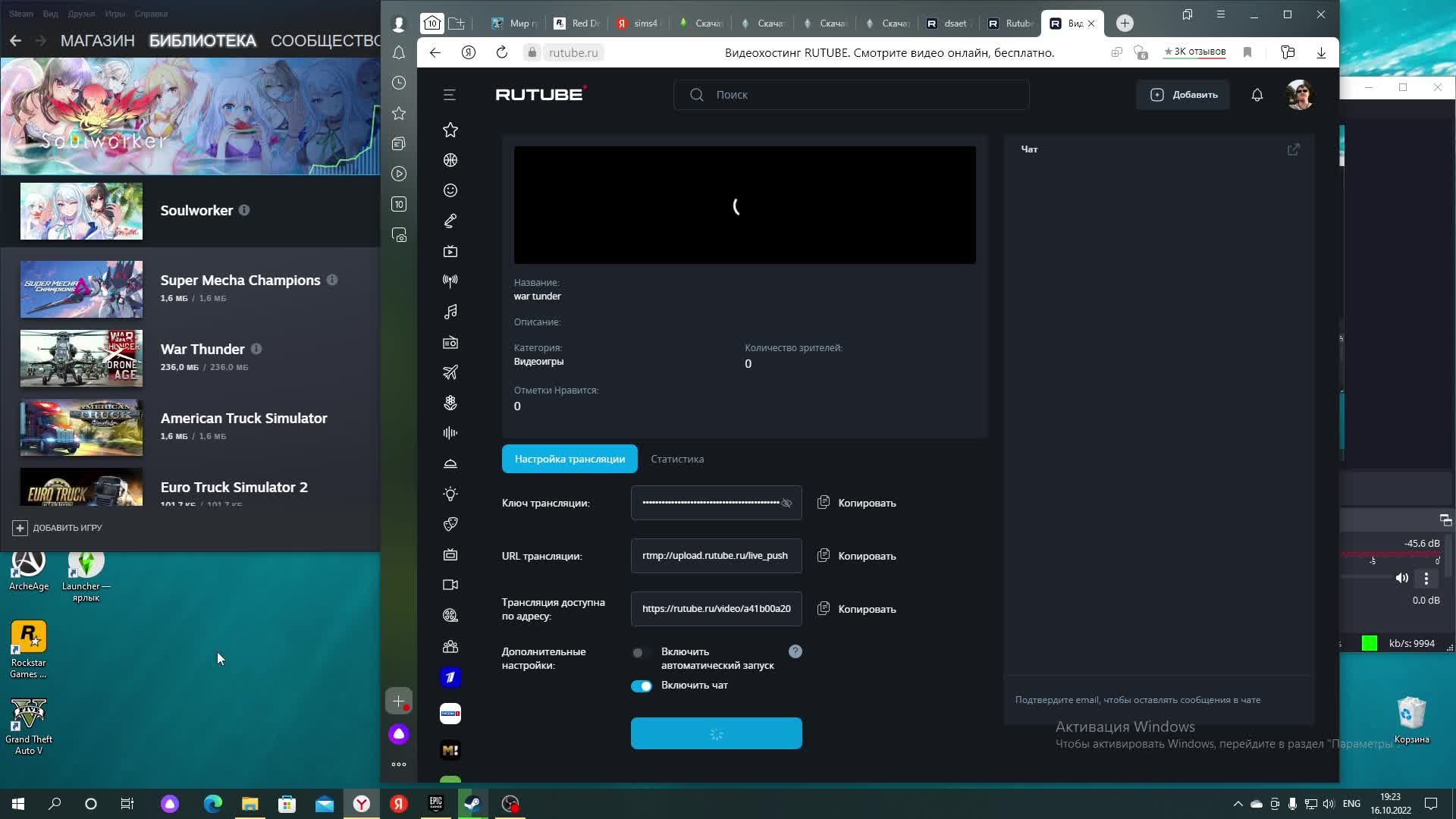Open the music category sidebar icon
This screenshot has height=819, width=1456.
450,312
